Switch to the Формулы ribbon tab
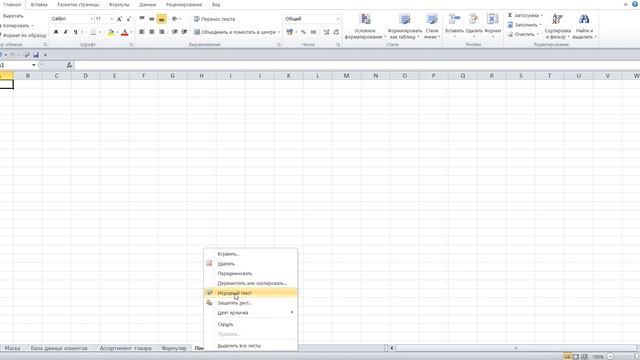This screenshot has width=640, height=360. (x=119, y=4)
